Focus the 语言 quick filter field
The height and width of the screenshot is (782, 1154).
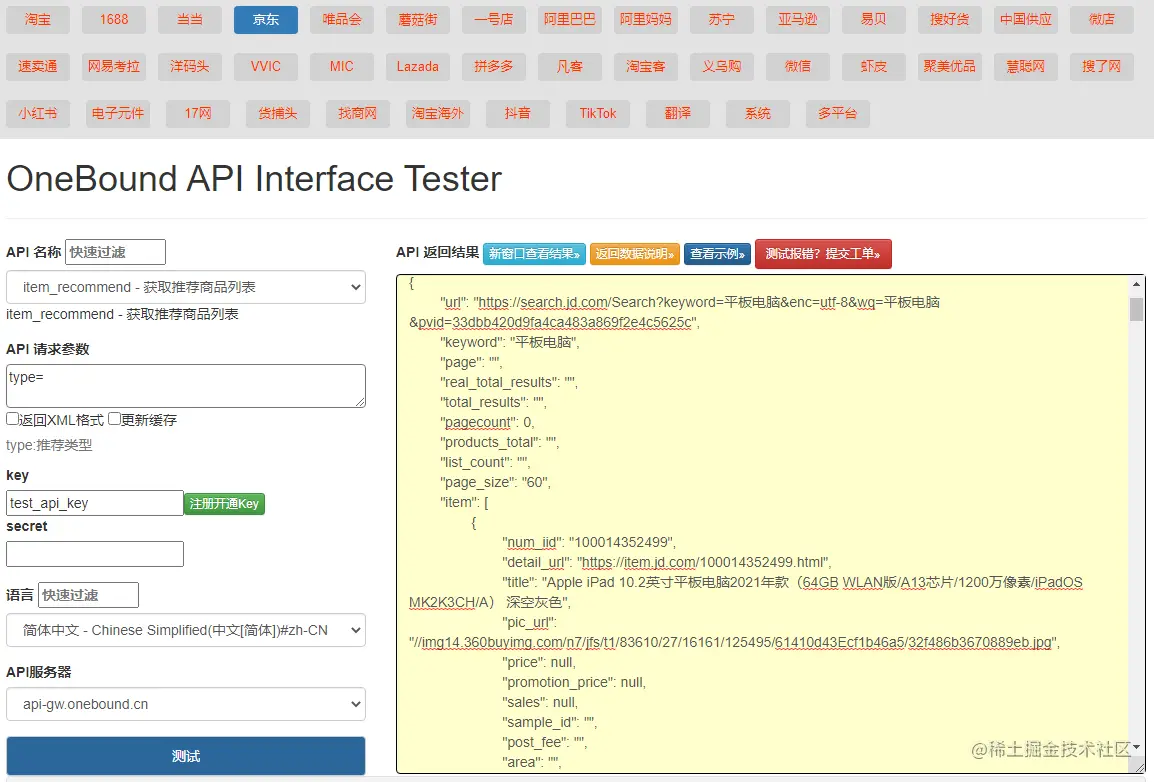coord(88,595)
